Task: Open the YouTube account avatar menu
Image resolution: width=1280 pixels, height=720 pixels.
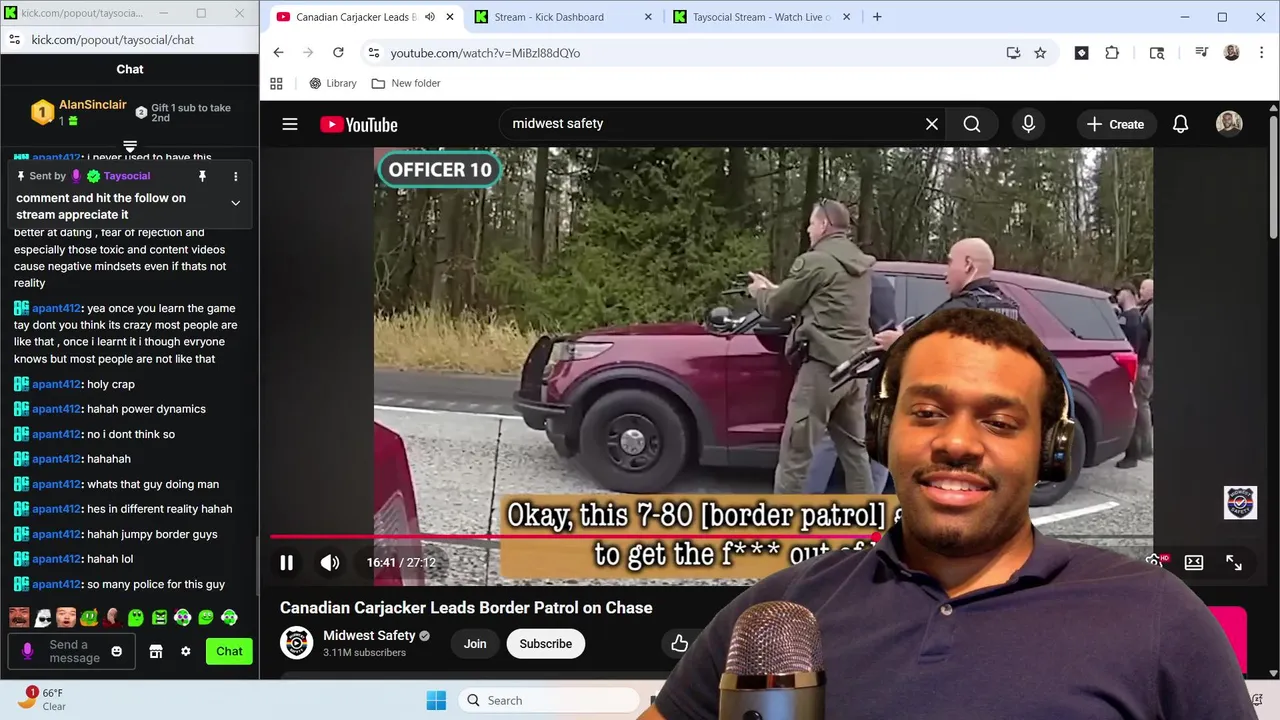Action: click(x=1229, y=124)
